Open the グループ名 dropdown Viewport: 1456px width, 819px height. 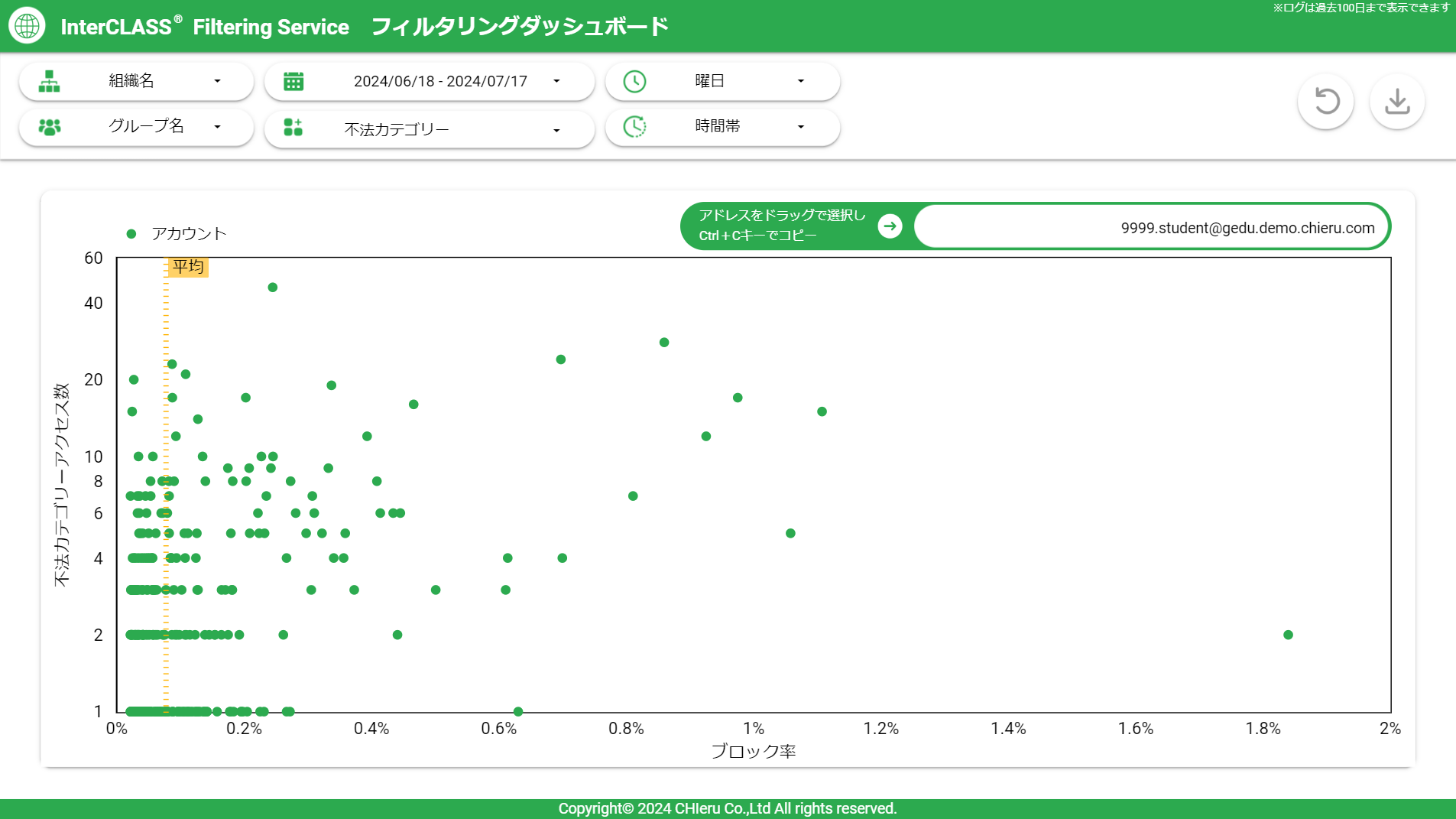pos(136,127)
